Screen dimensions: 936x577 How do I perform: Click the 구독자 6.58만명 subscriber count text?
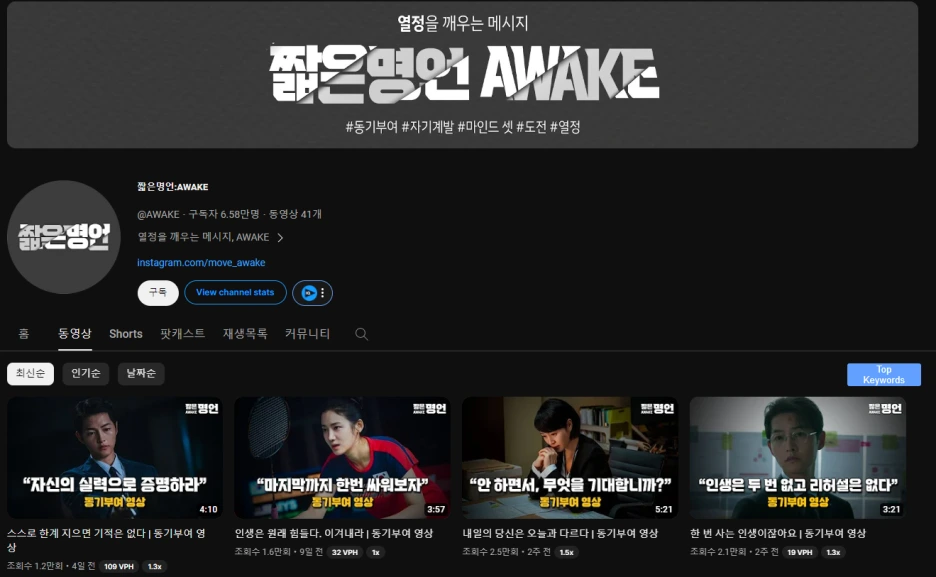224,214
